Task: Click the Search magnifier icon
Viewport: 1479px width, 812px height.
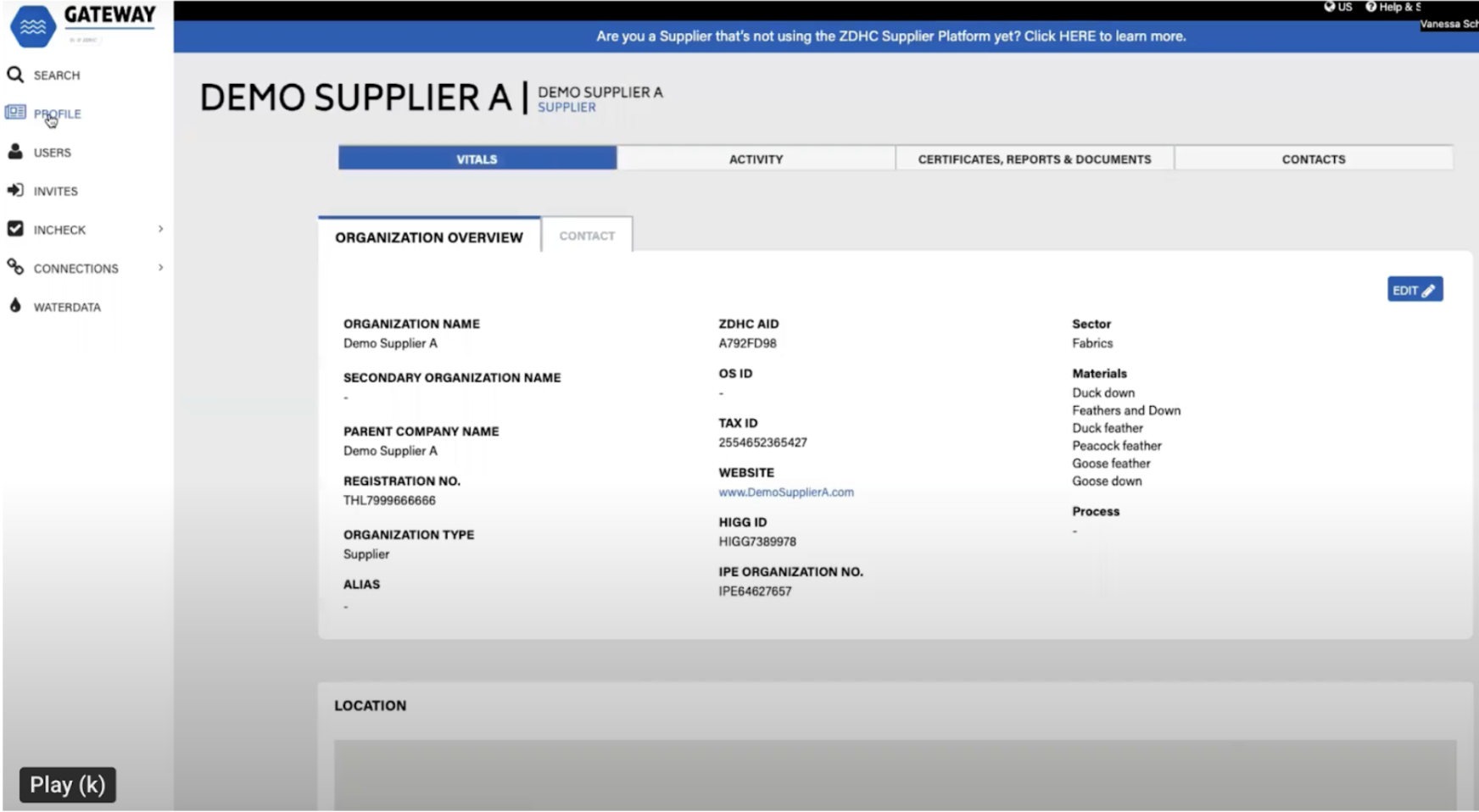Action: click(15, 75)
